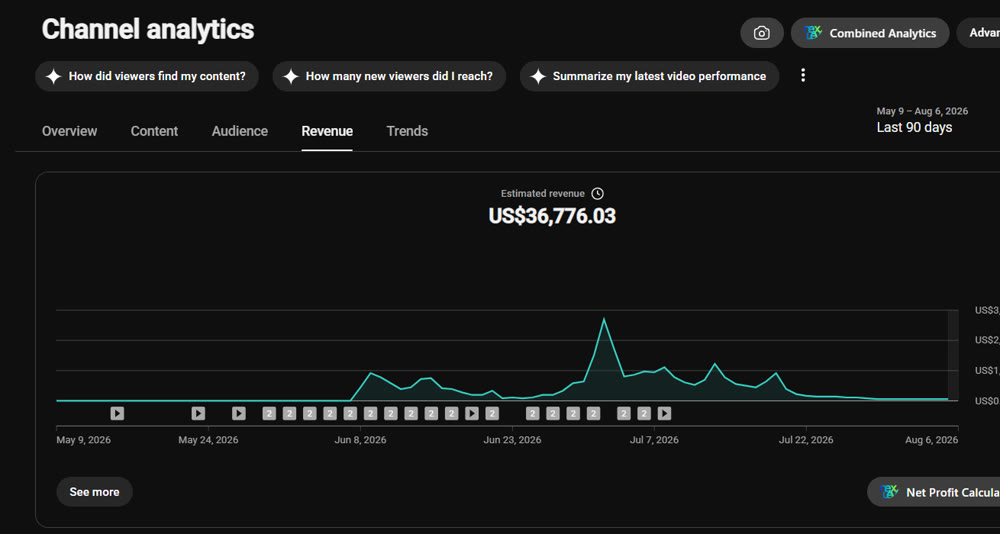Click 'See more' under the chart
1000x534 pixels.
(x=94, y=492)
